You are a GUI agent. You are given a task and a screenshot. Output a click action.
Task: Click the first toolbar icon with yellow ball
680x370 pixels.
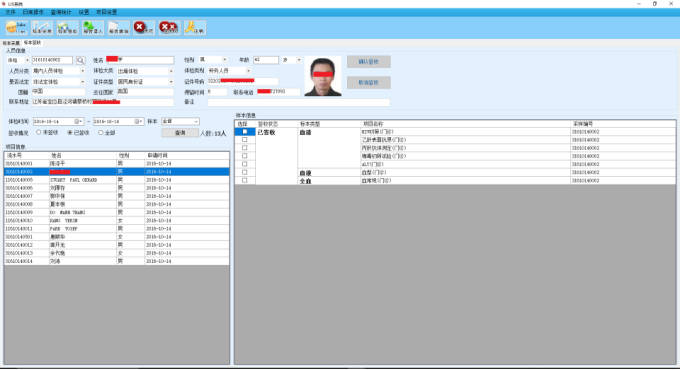point(16,28)
